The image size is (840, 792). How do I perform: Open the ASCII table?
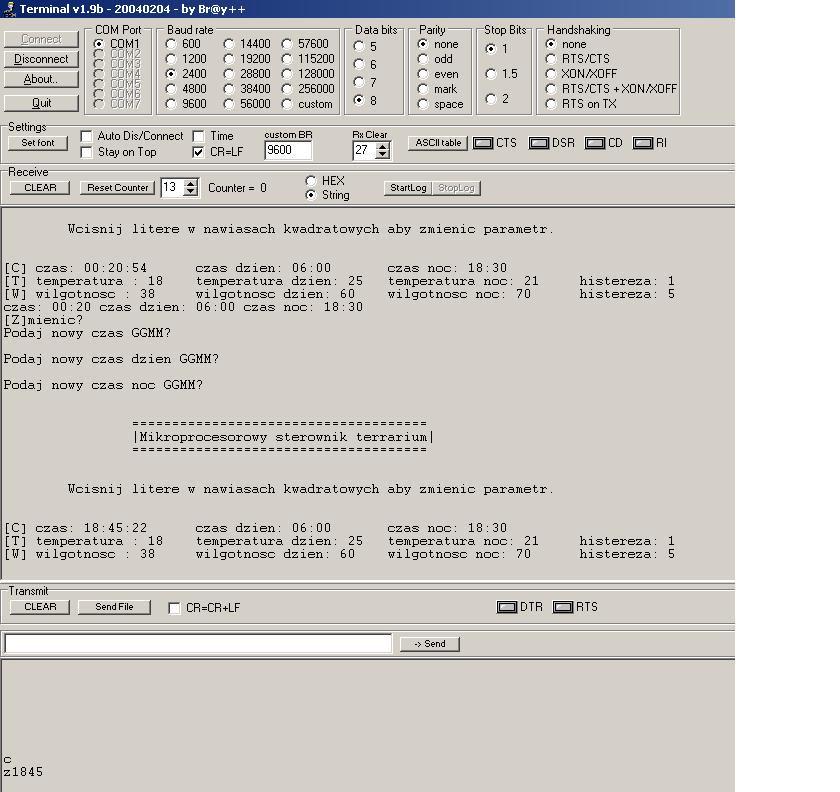(438, 143)
